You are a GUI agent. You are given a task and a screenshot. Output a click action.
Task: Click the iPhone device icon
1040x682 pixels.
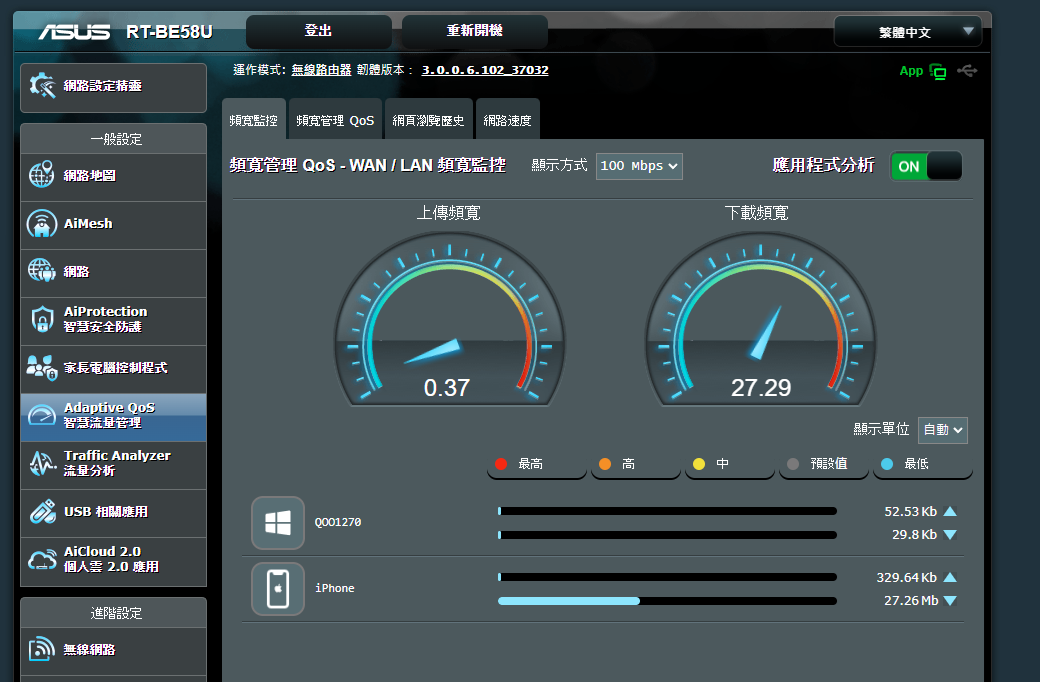tap(278, 588)
